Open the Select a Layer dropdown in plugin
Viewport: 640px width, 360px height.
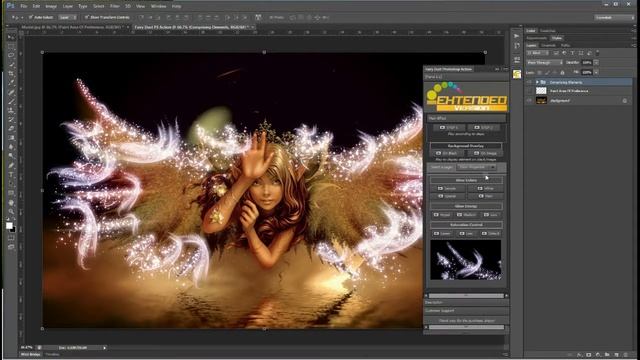(476, 167)
